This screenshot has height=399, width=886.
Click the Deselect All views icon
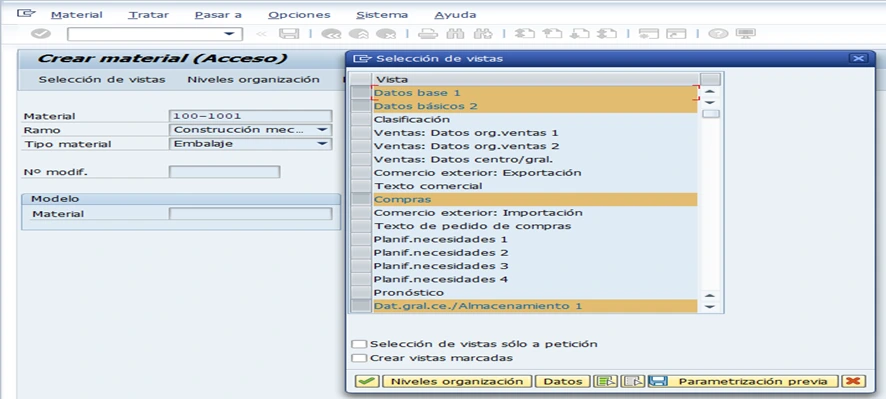point(633,381)
